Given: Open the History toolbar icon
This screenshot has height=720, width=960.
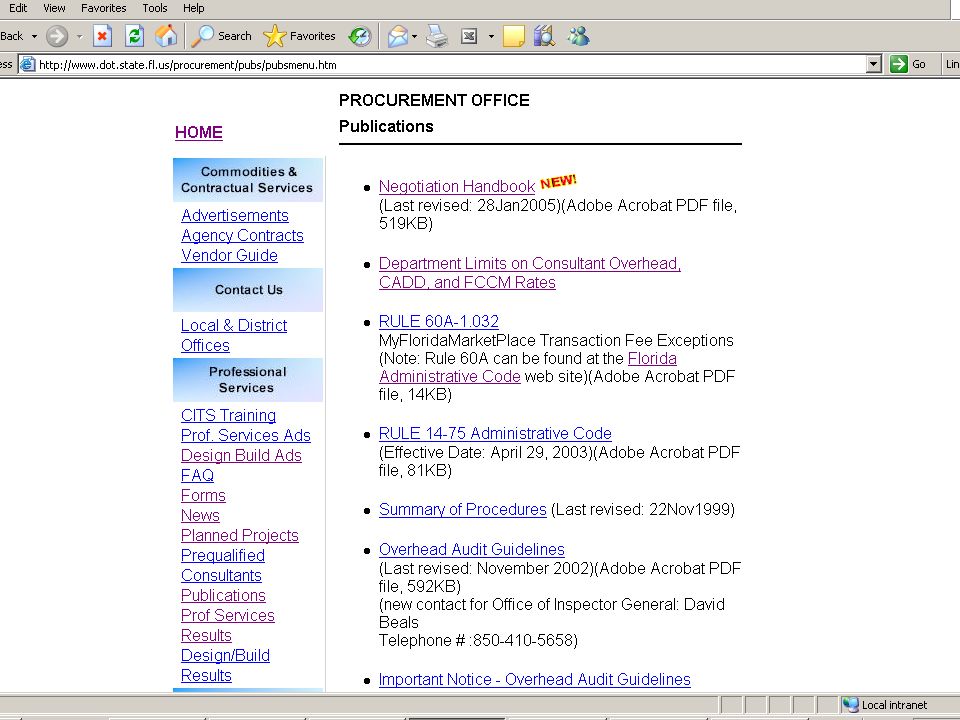Looking at the screenshot, I should coord(359,36).
